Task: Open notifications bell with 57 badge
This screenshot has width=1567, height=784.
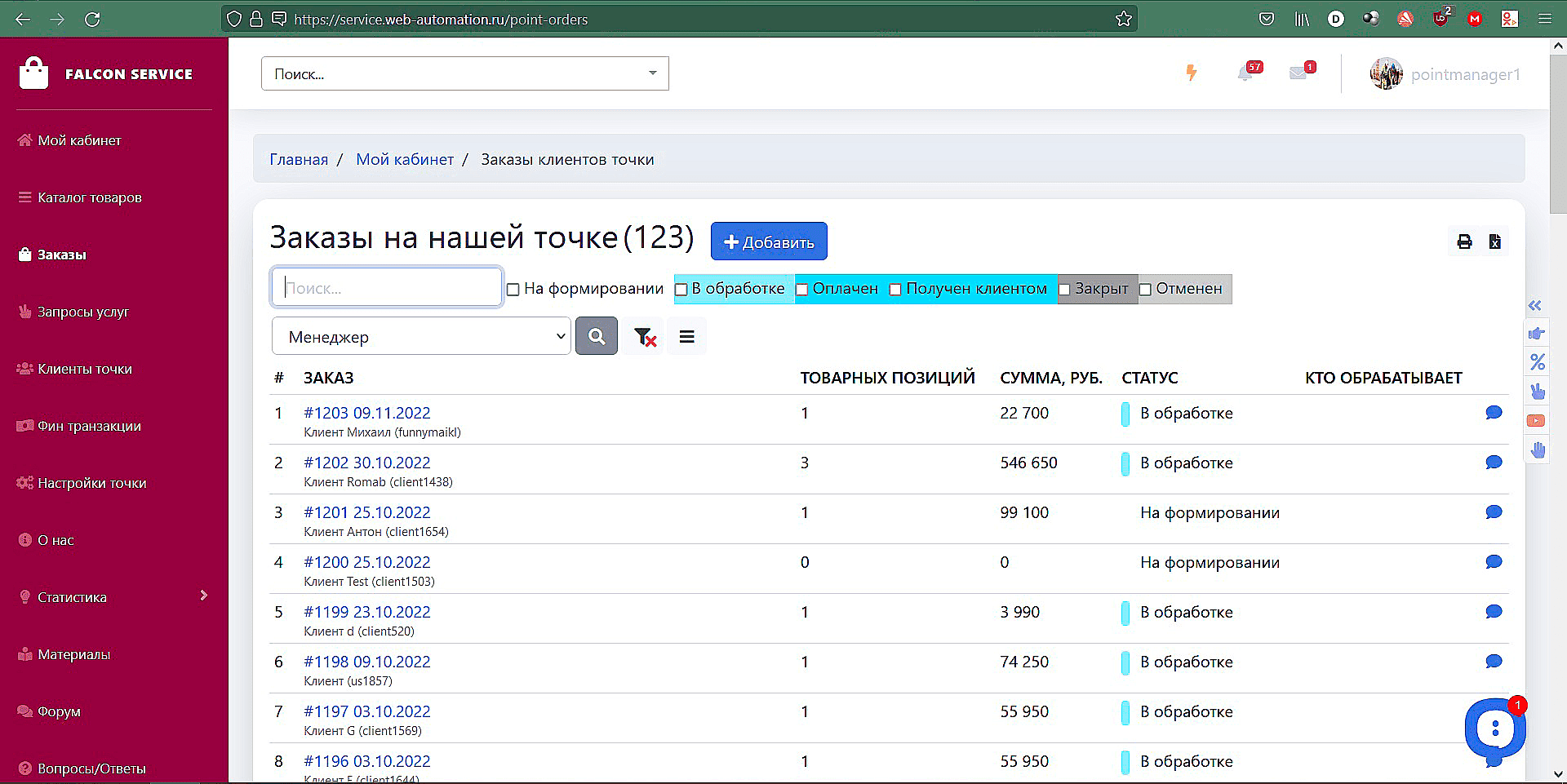Action: coord(1246,73)
